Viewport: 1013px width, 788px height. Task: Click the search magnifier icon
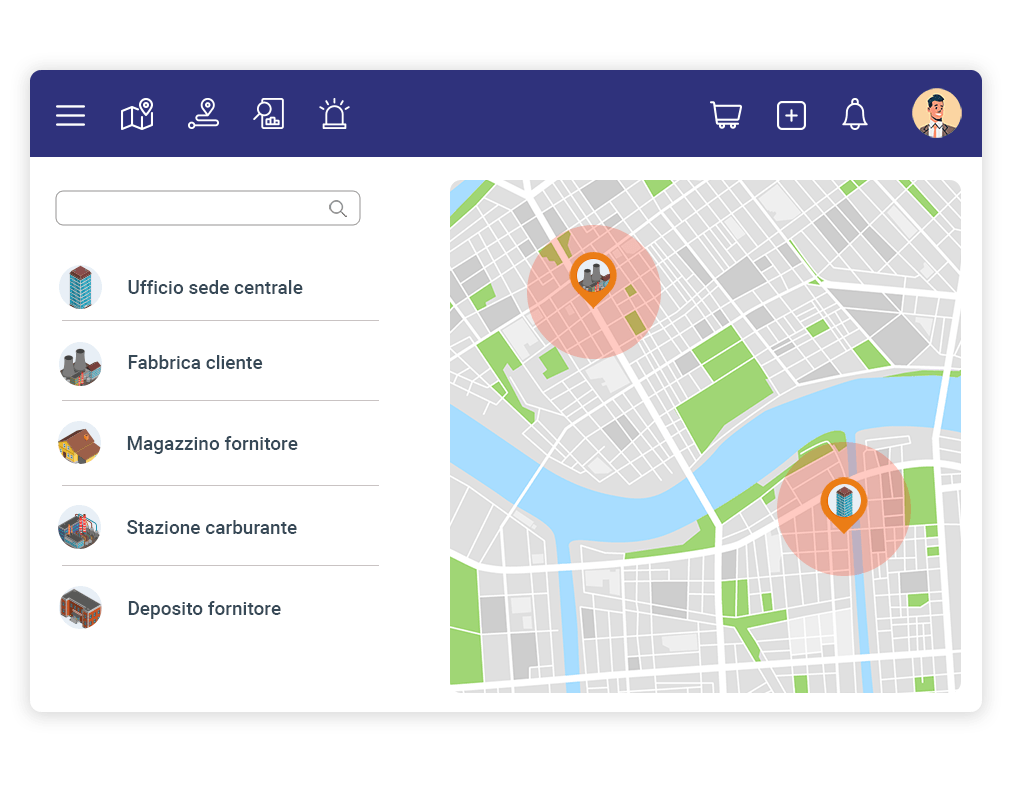tap(337, 207)
